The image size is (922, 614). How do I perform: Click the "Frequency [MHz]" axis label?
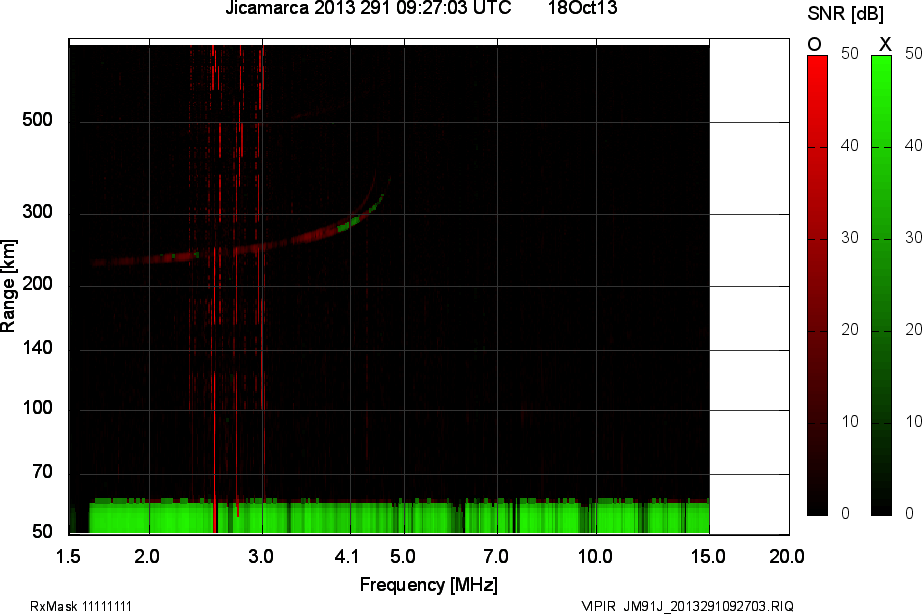[428, 584]
